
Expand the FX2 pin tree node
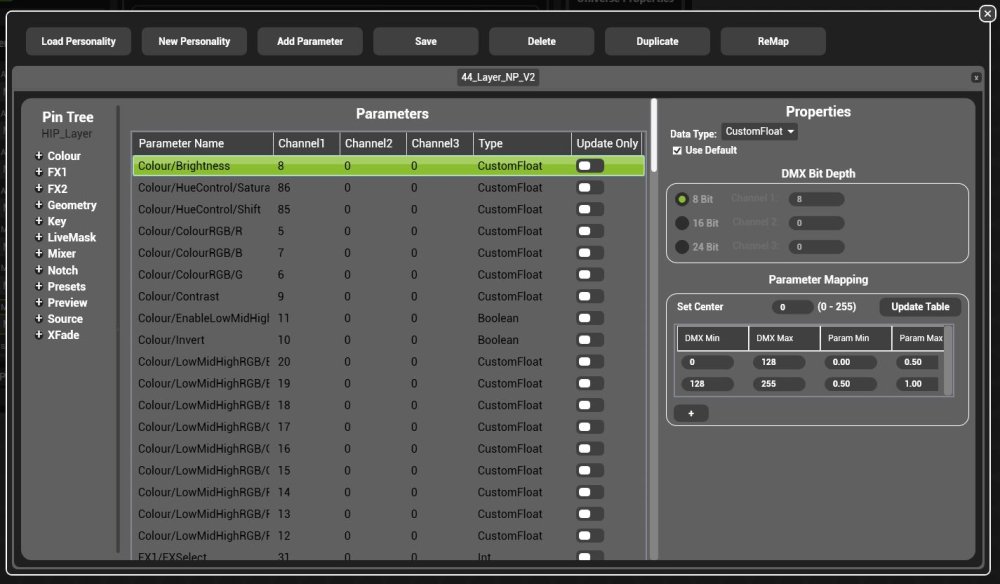coord(39,189)
